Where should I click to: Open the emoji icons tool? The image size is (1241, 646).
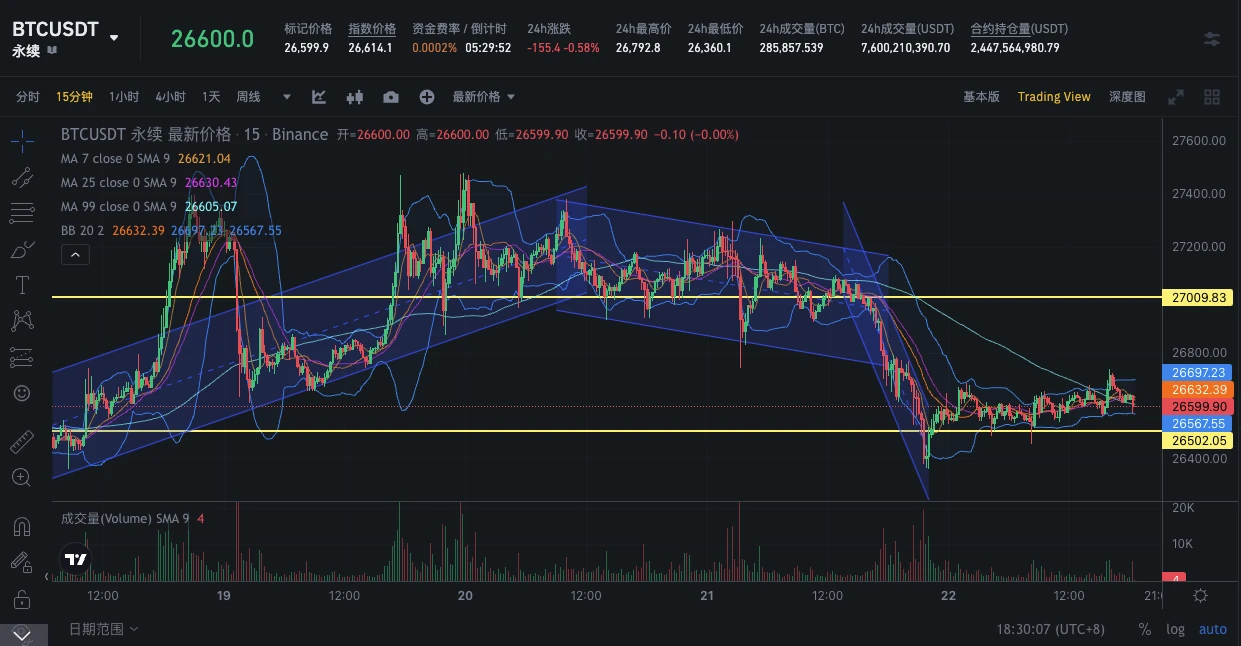(x=22, y=393)
